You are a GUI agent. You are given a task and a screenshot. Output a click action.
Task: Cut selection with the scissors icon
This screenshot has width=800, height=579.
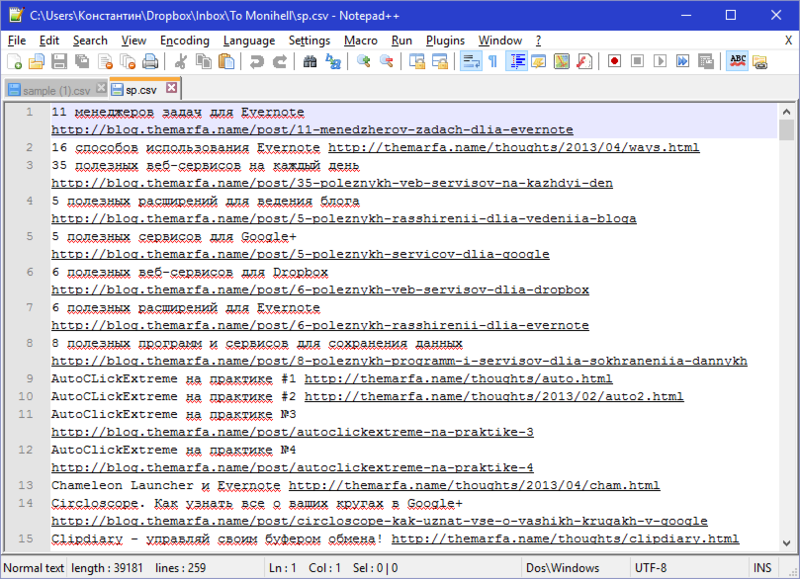pyautogui.click(x=180, y=62)
